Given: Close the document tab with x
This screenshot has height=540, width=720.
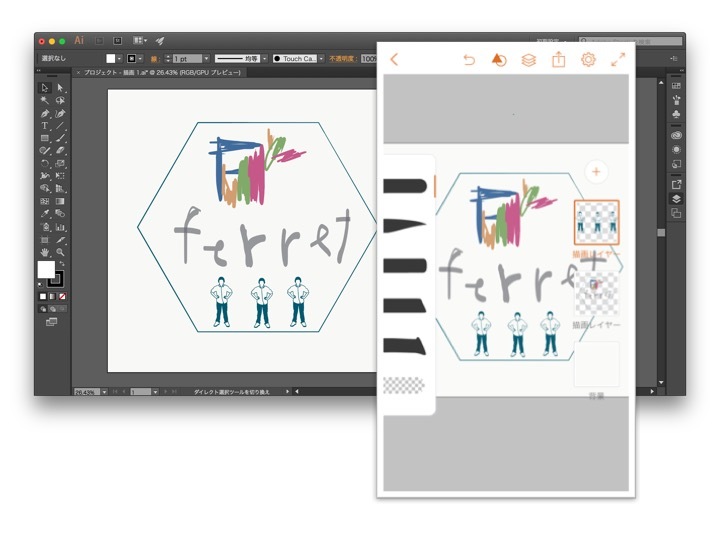Looking at the screenshot, I should coord(78,73).
